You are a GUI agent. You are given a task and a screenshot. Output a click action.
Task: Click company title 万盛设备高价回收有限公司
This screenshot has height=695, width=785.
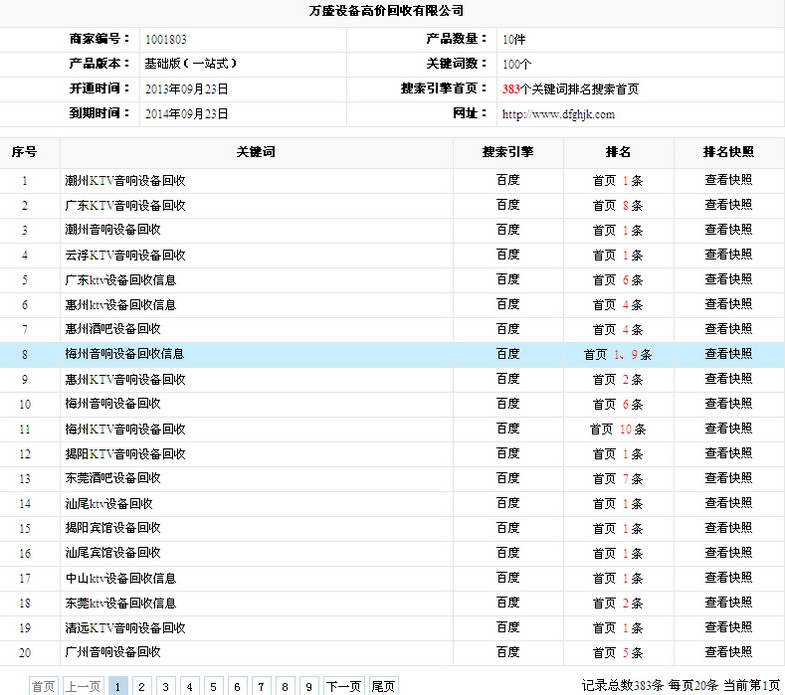click(x=386, y=11)
